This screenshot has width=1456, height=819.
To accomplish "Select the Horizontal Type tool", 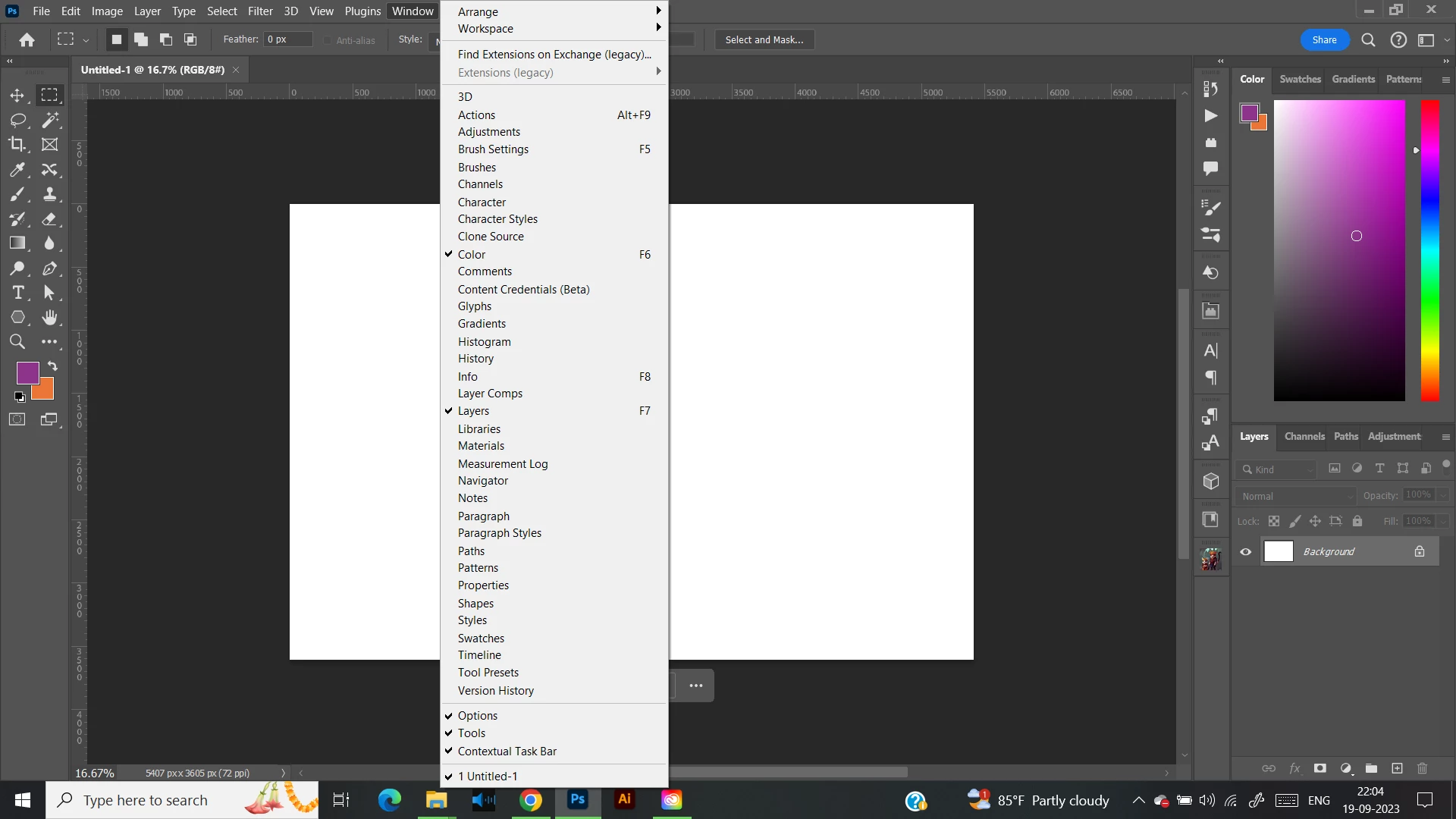I will [x=17, y=293].
